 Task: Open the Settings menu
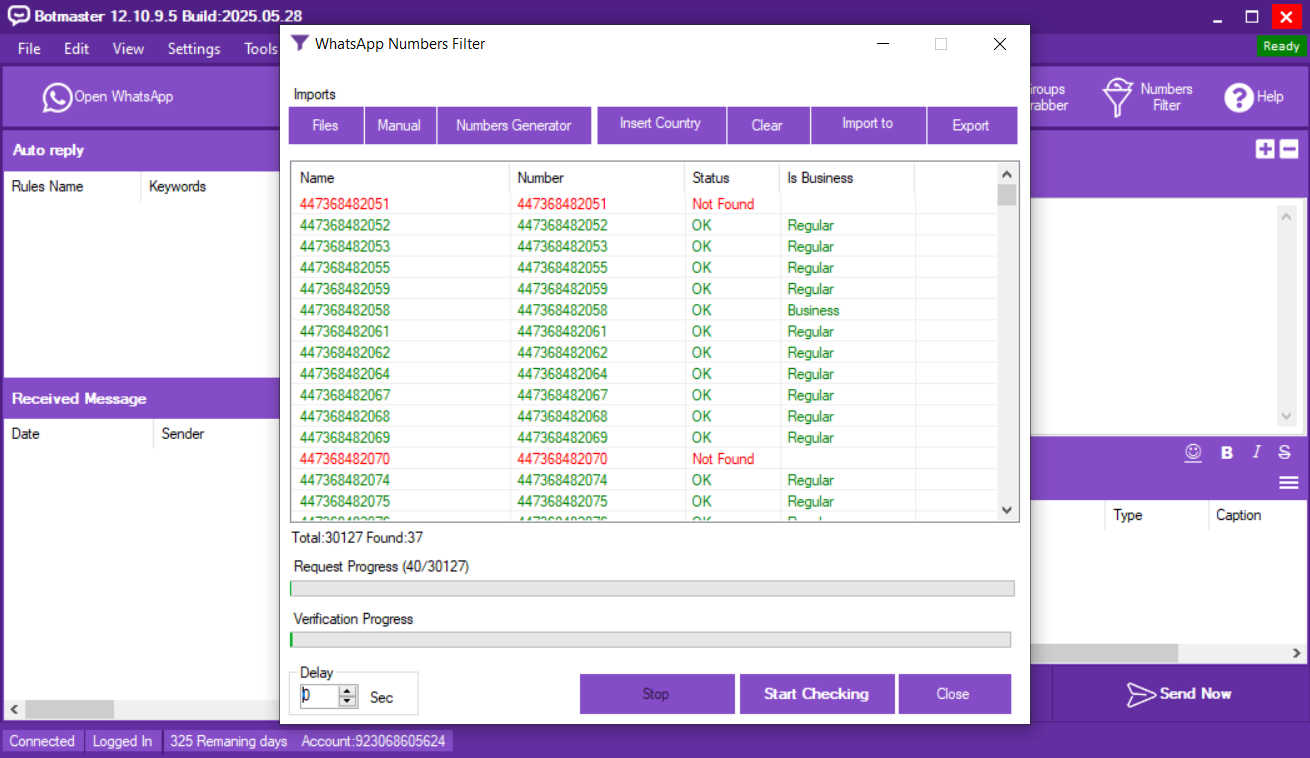pyautogui.click(x=194, y=48)
